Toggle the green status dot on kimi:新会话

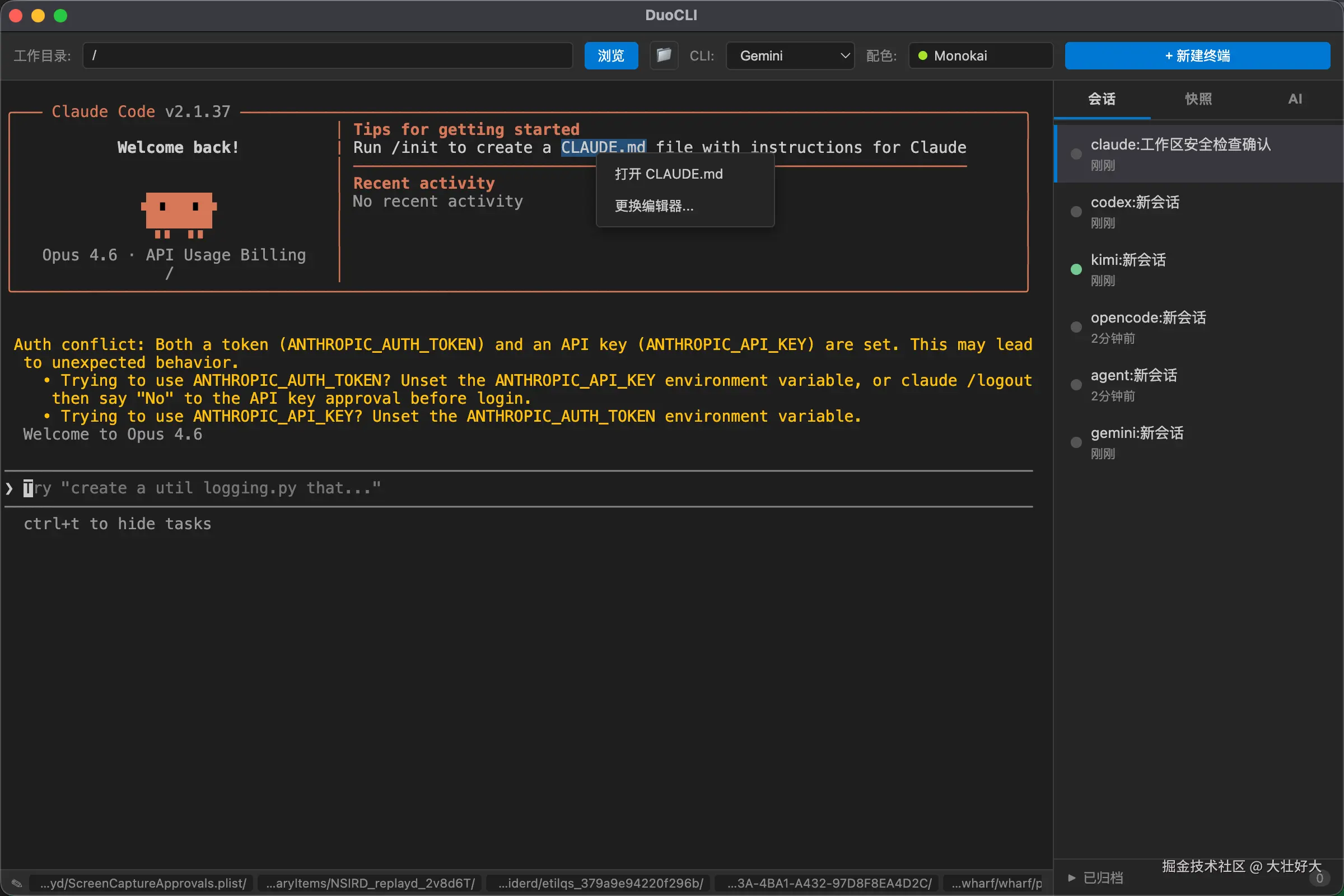coord(1075,269)
